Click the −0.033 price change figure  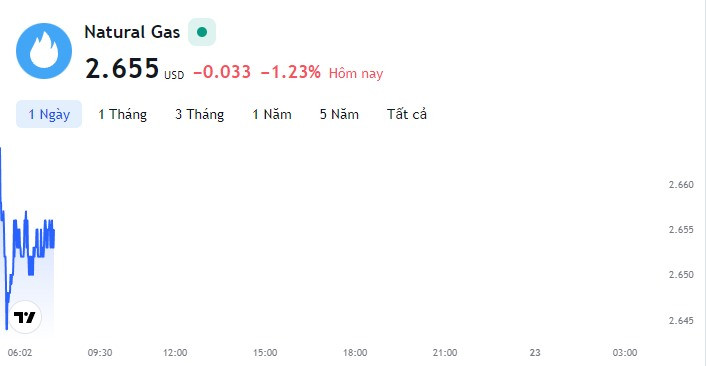[x=222, y=72]
